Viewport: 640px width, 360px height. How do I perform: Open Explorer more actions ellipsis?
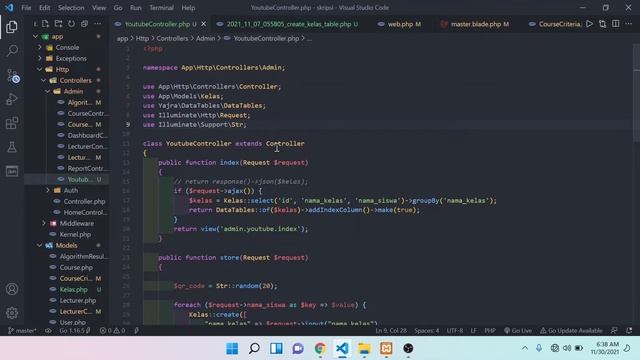tap(98, 24)
